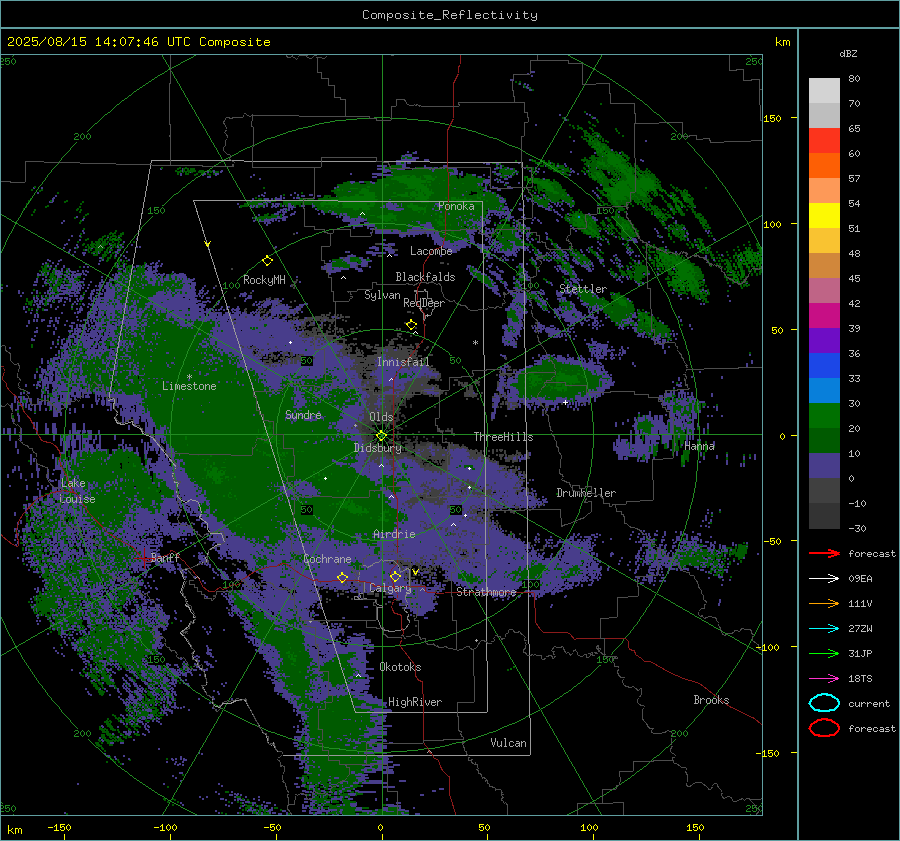Click the 09EA legend label
Image resolution: width=900 pixels, height=841 pixels.
[x=860, y=579]
